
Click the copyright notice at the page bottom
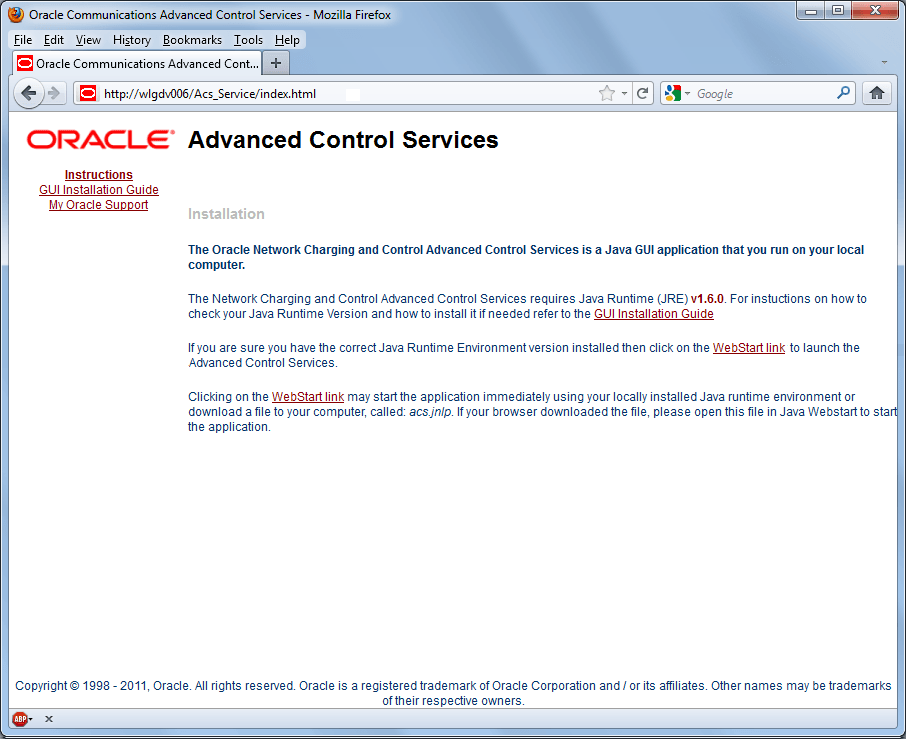pyautogui.click(x=453, y=693)
